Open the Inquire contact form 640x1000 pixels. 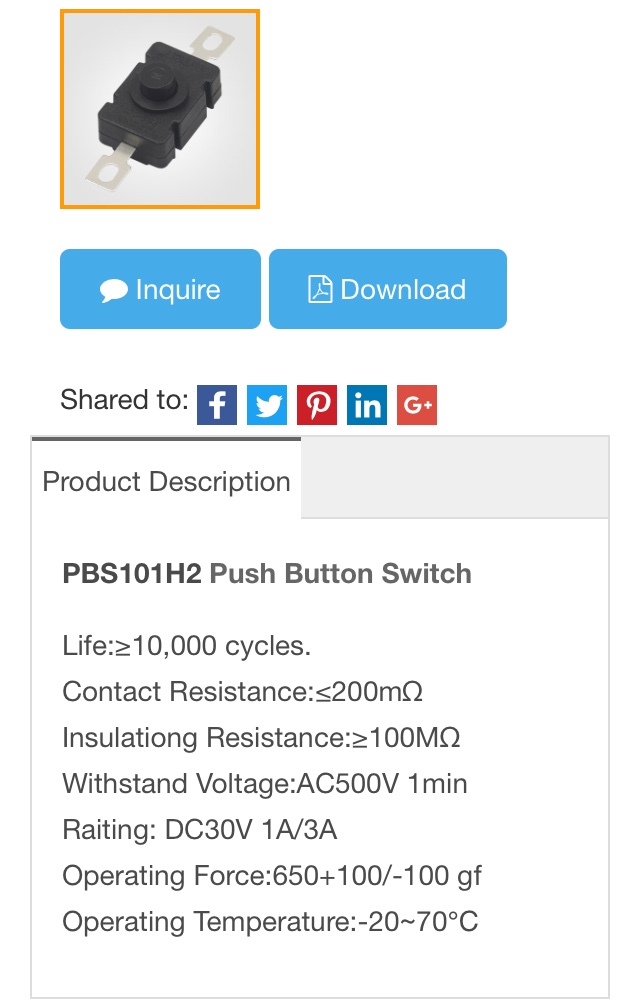point(160,288)
